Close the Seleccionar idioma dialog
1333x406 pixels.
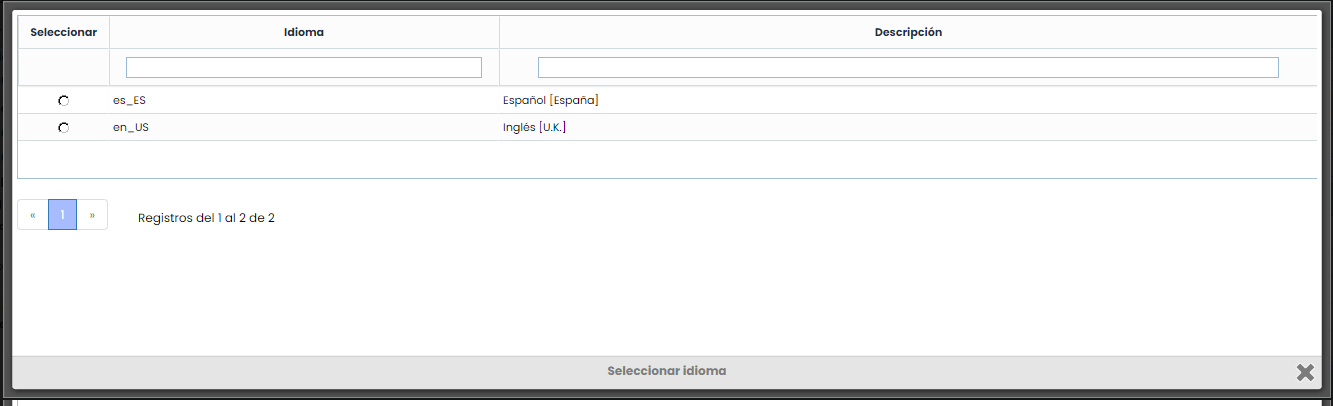[x=1304, y=372]
